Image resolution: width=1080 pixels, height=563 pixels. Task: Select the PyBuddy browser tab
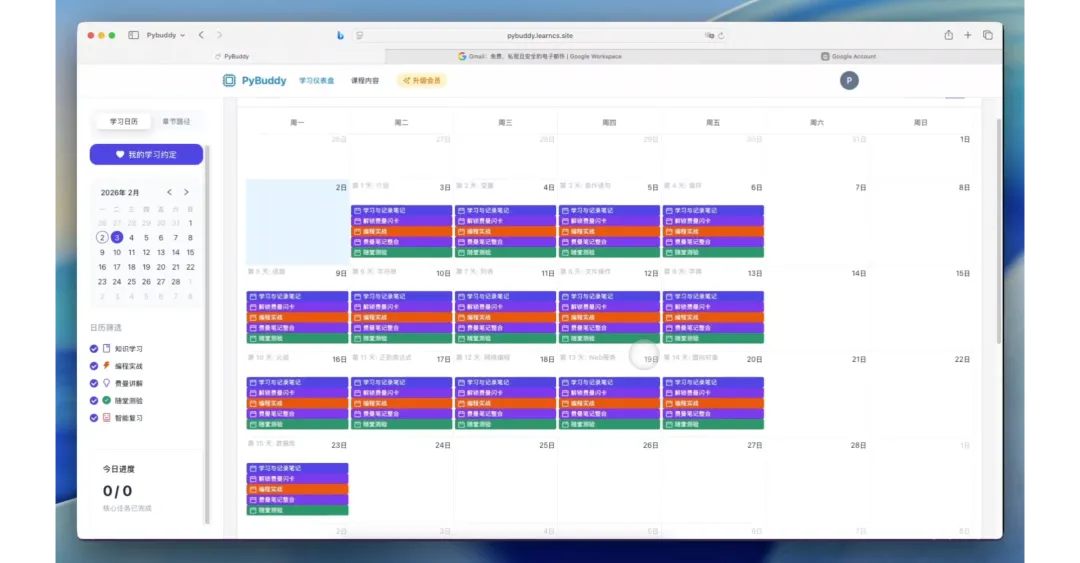(x=231, y=57)
